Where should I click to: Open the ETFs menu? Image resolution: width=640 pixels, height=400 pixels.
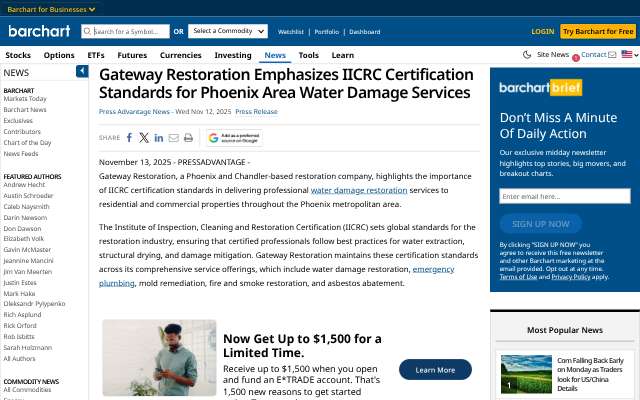click(96, 55)
